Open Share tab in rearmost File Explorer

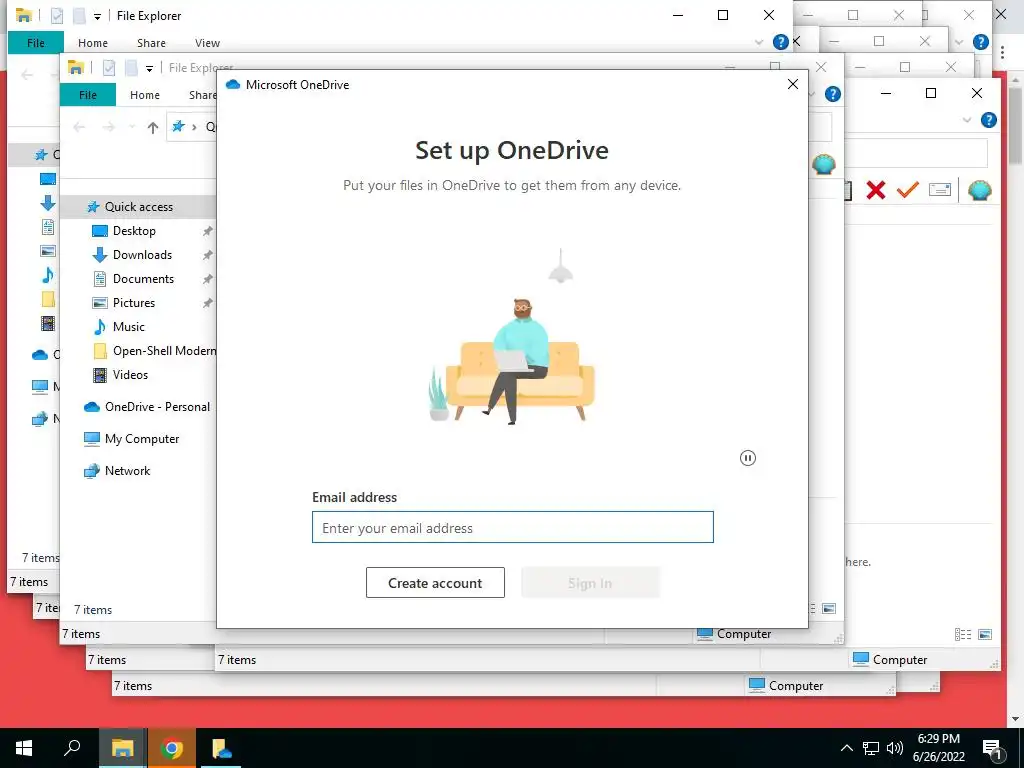pyautogui.click(x=151, y=43)
